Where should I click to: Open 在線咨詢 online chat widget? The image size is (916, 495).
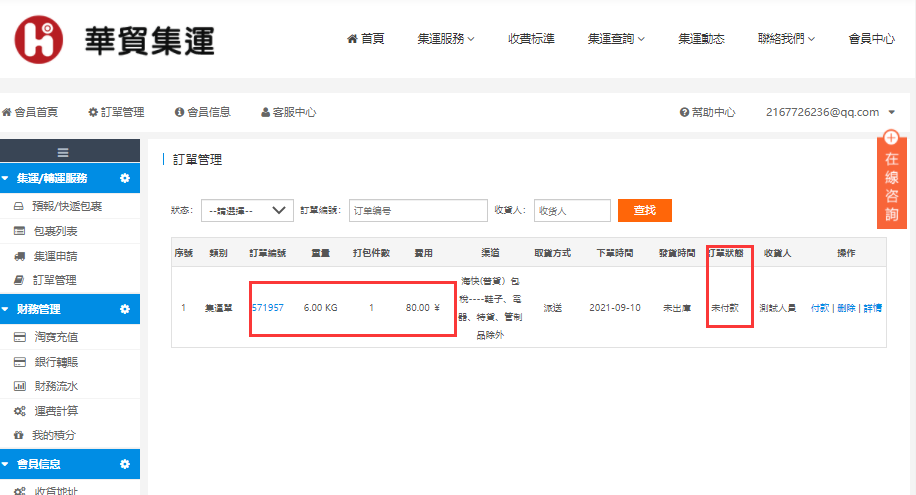click(x=891, y=180)
